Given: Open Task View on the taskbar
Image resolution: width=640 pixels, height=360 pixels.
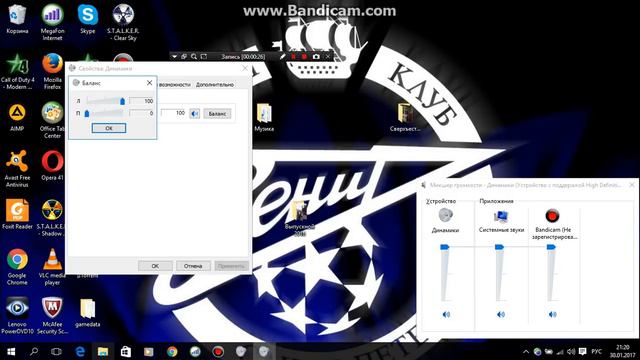Looking at the screenshot, I should point(56,351).
